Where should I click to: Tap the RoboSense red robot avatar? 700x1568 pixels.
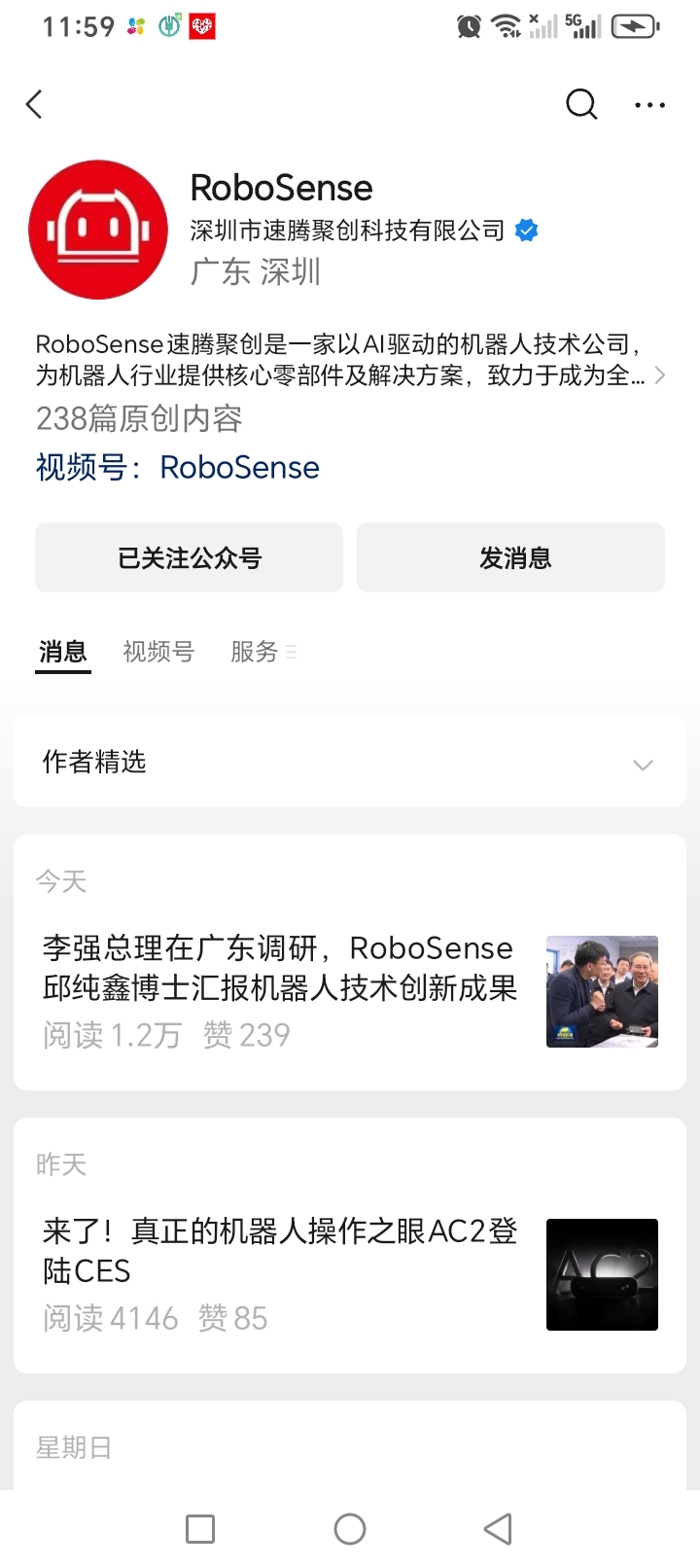click(x=98, y=230)
